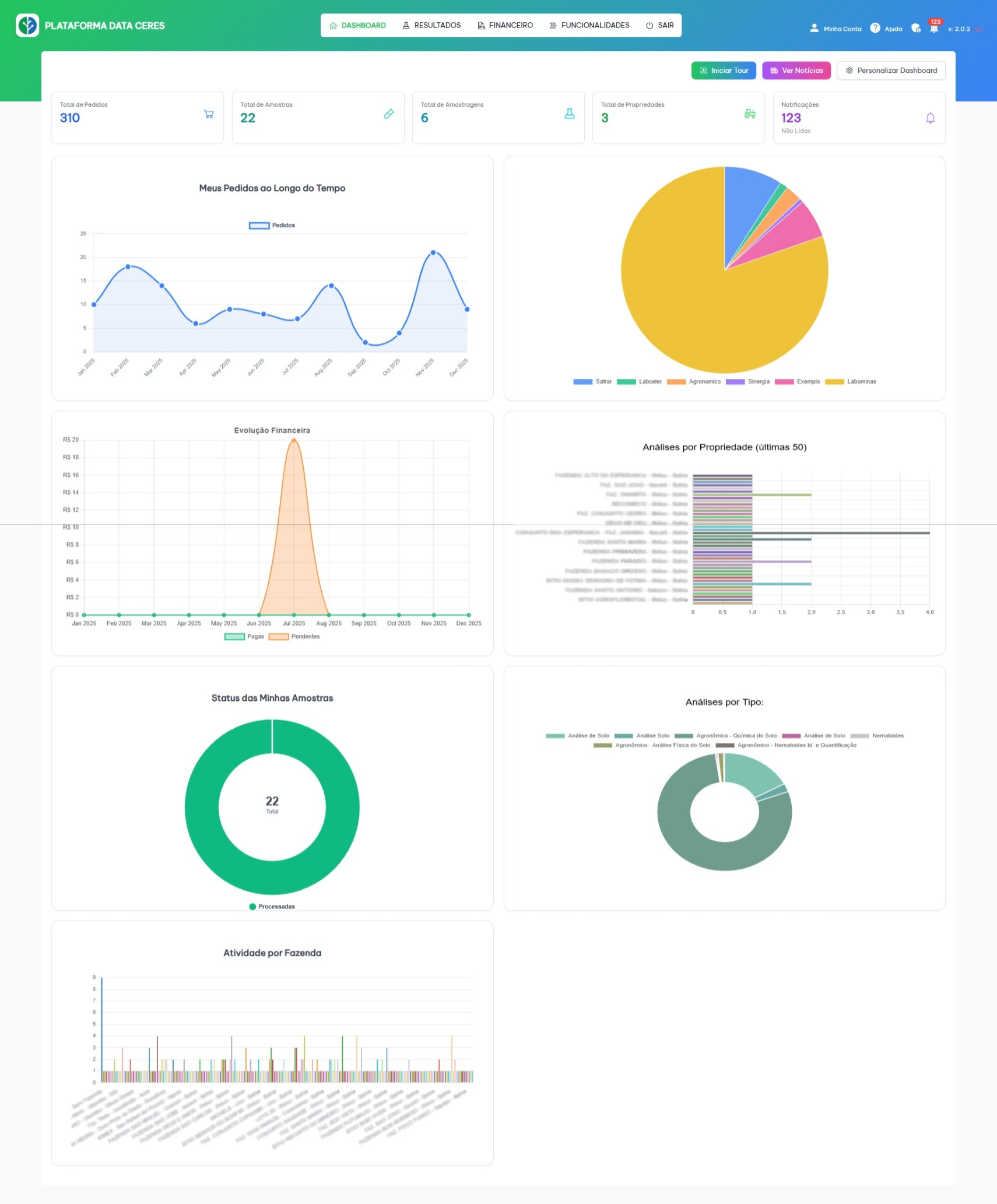Viewport: 997px width, 1204px height.
Task: Toggle the Pendentes series in Evolução Financeira legend
Action: pyautogui.click(x=295, y=636)
